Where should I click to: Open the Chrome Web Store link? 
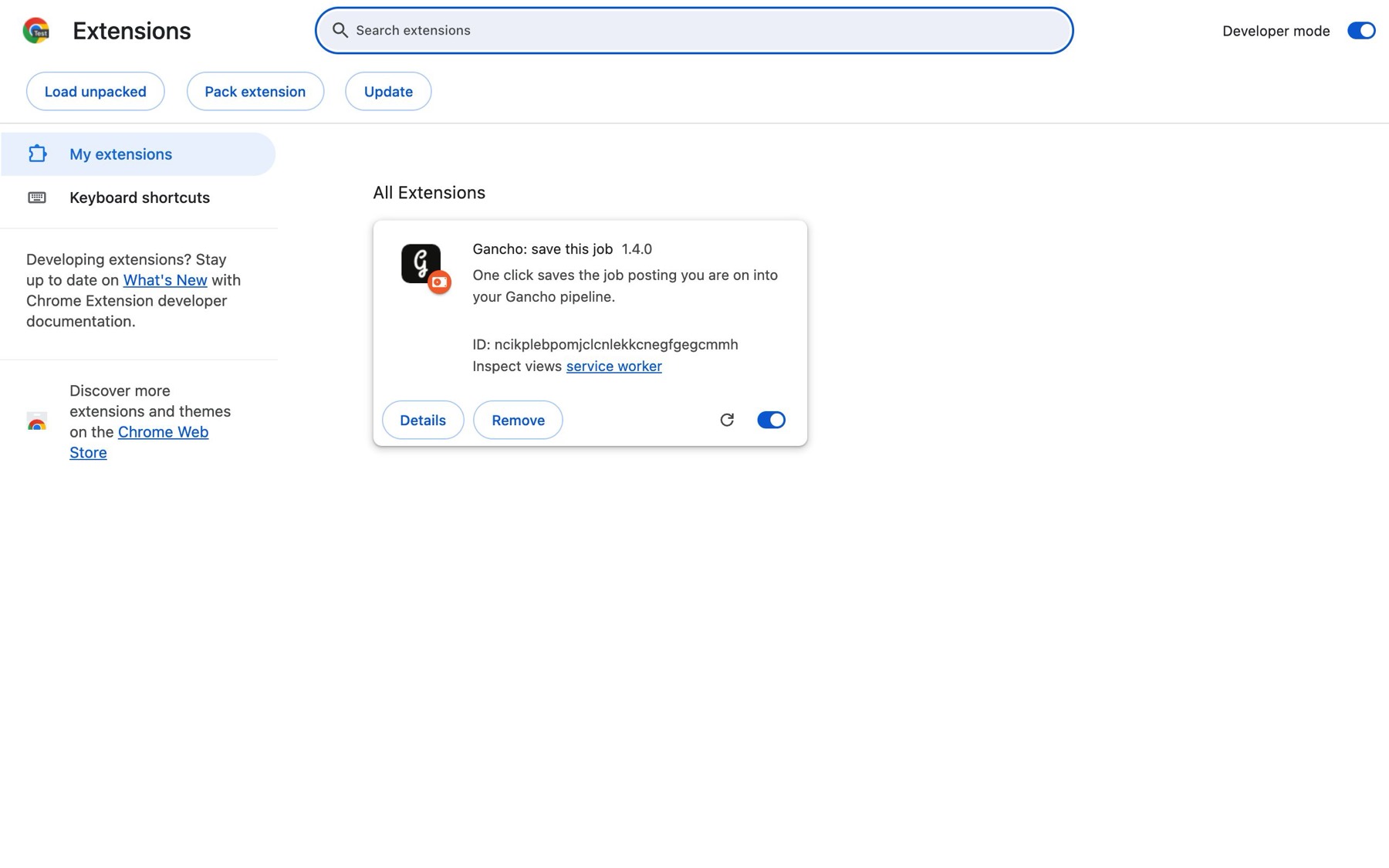(x=139, y=442)
